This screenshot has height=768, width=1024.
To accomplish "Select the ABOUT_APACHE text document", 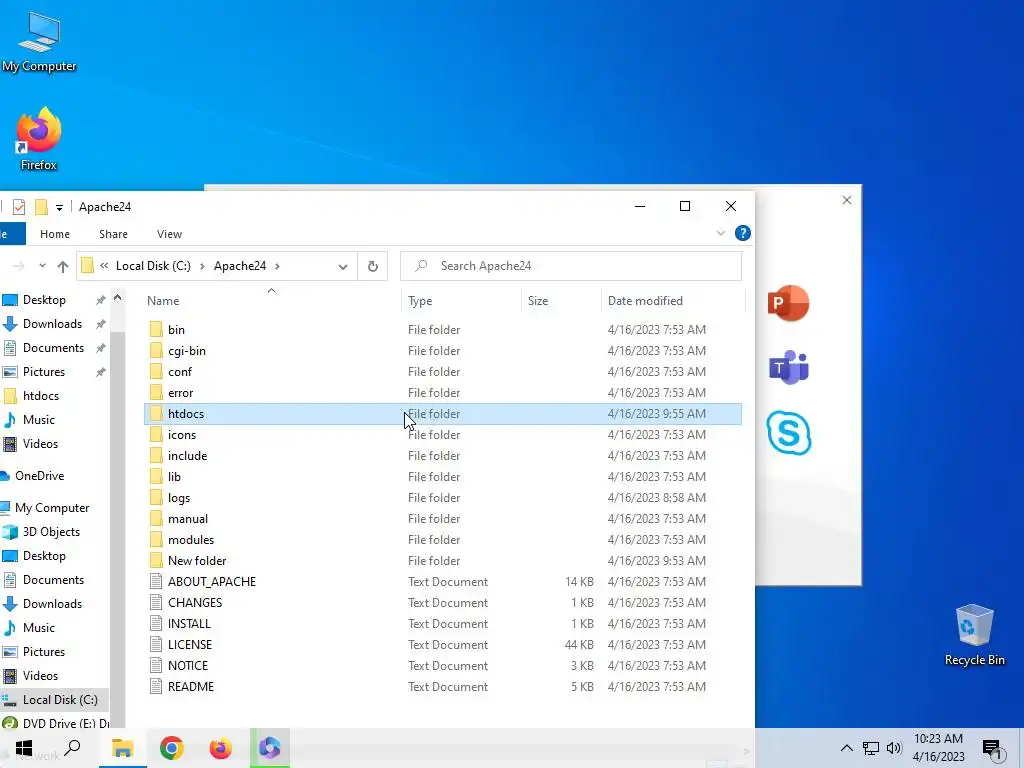I will (443, 582).
